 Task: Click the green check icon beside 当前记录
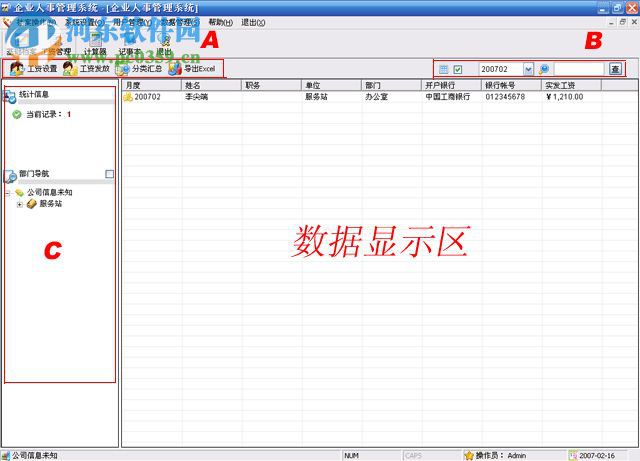click(x=17, y=114)
